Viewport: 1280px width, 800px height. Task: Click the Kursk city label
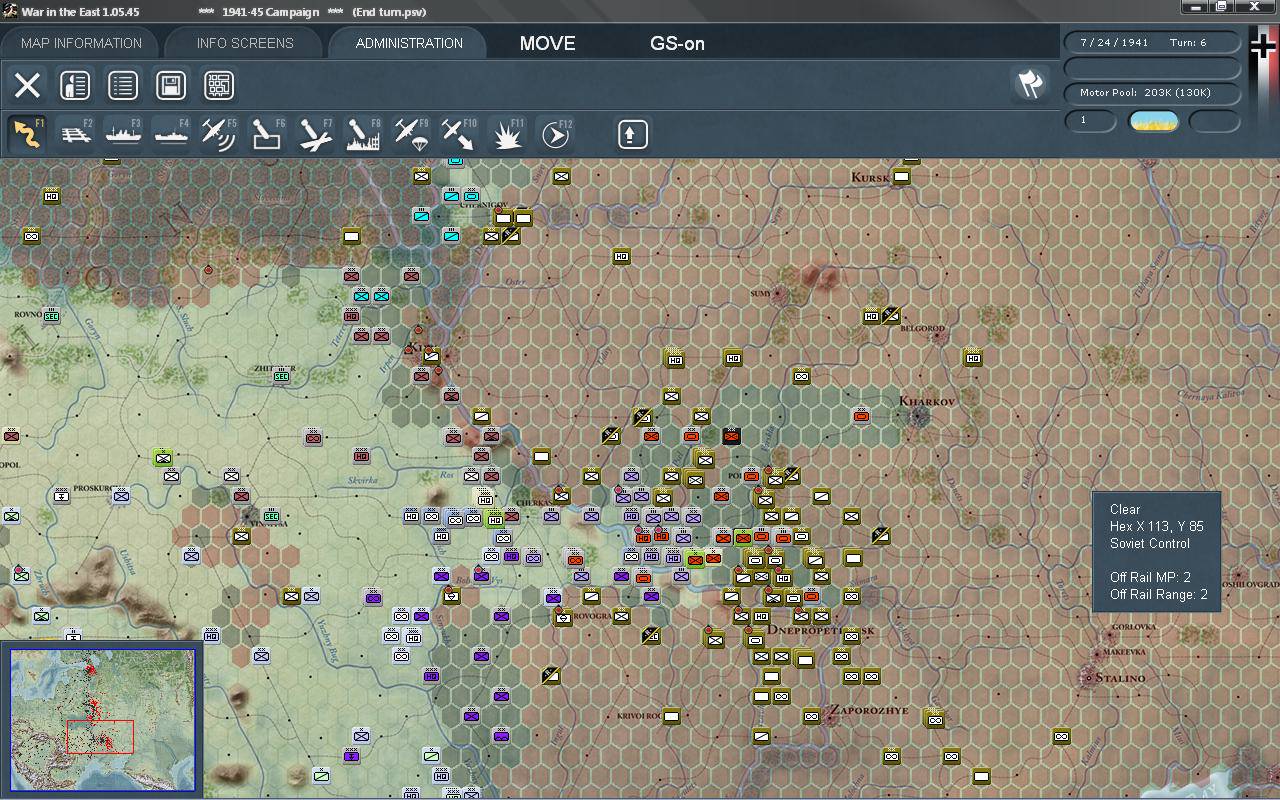pyautogui.click(x=869, y=177)
